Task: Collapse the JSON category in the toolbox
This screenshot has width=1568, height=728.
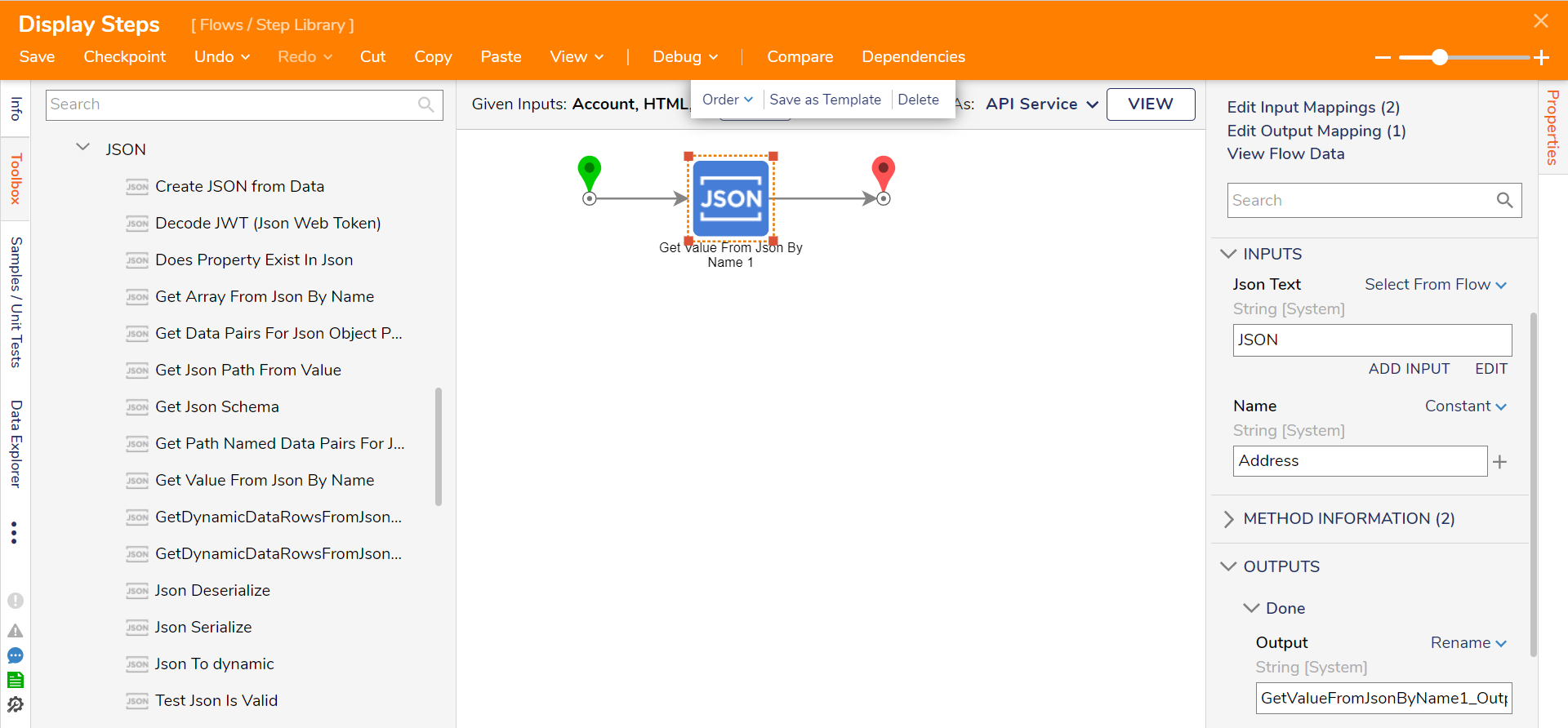Action: point(82,148)
